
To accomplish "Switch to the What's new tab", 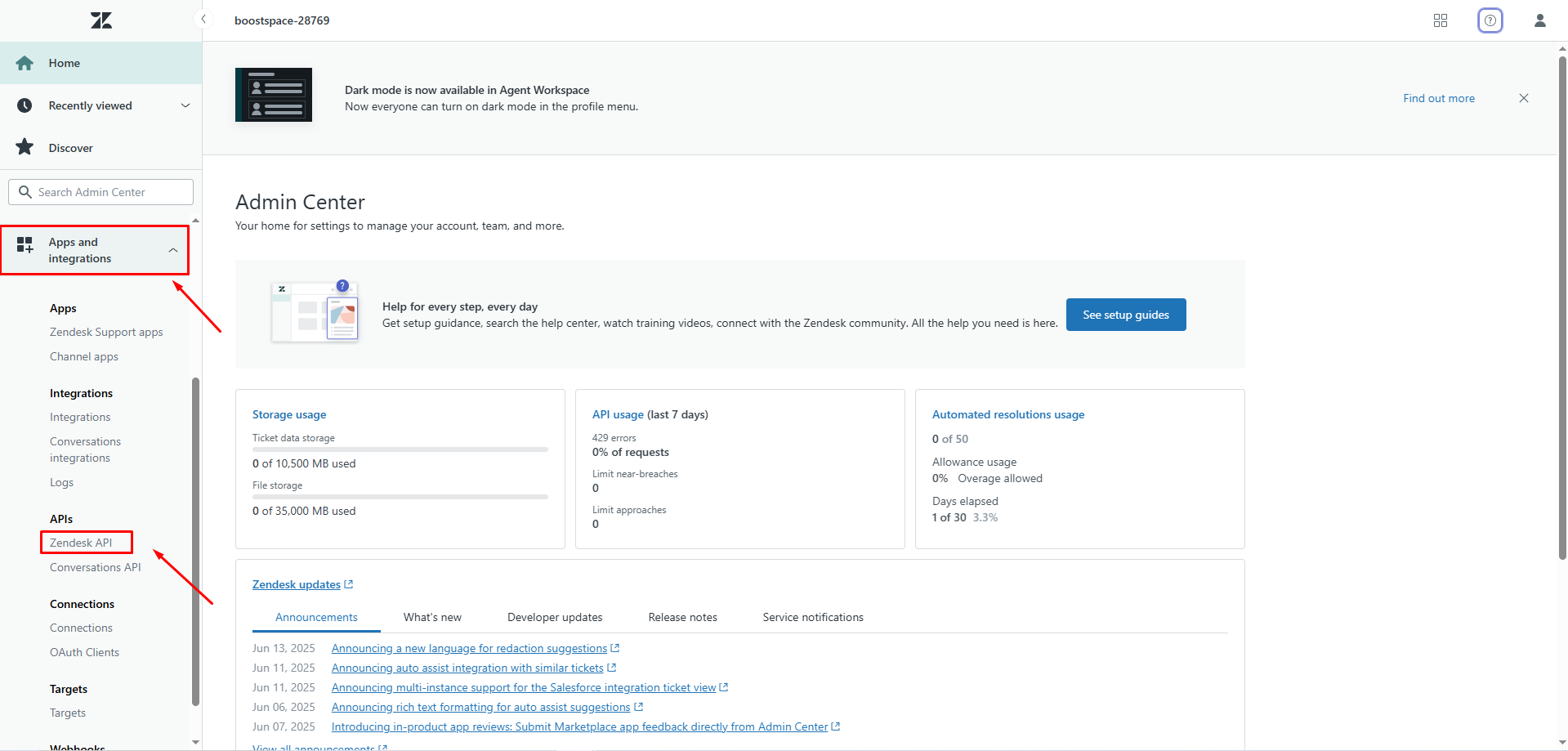I will tap(432, 617).
